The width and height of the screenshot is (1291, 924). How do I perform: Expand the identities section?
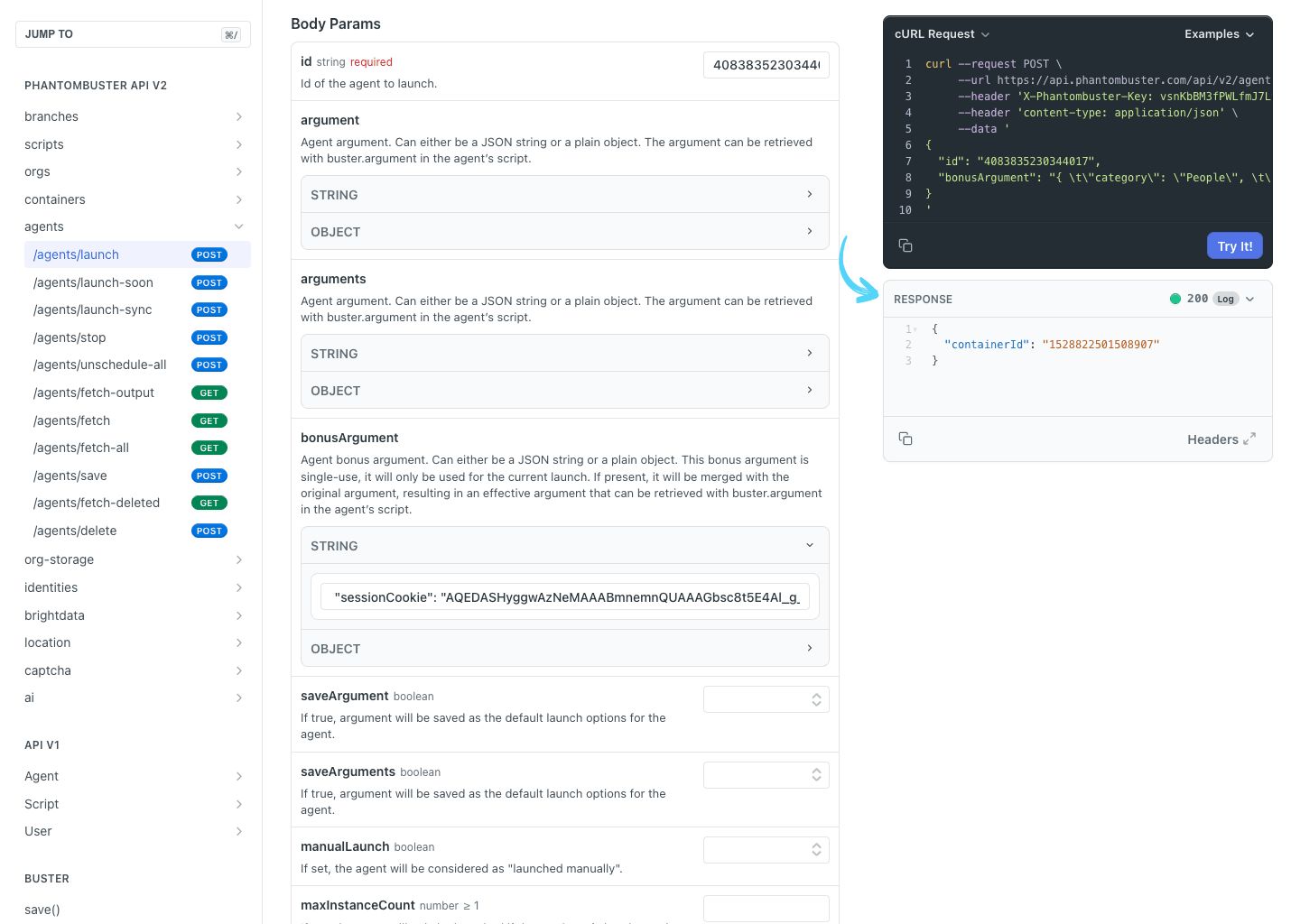point(133,587)
